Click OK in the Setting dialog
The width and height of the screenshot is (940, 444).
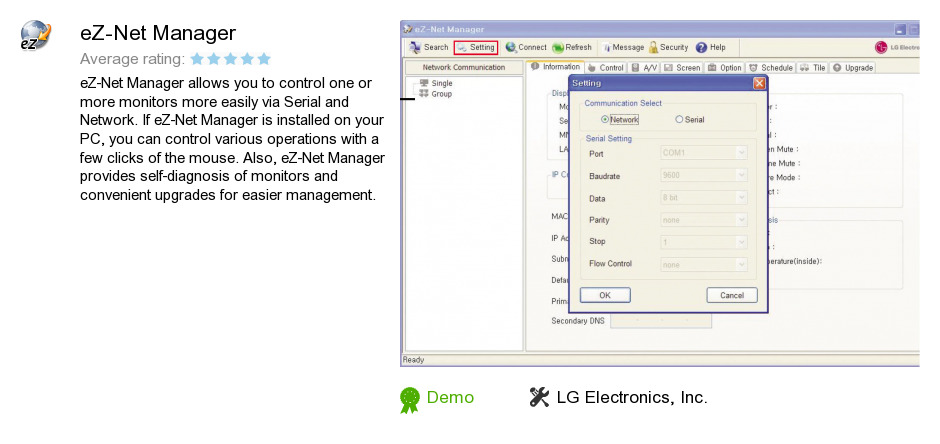pos(605,295)
